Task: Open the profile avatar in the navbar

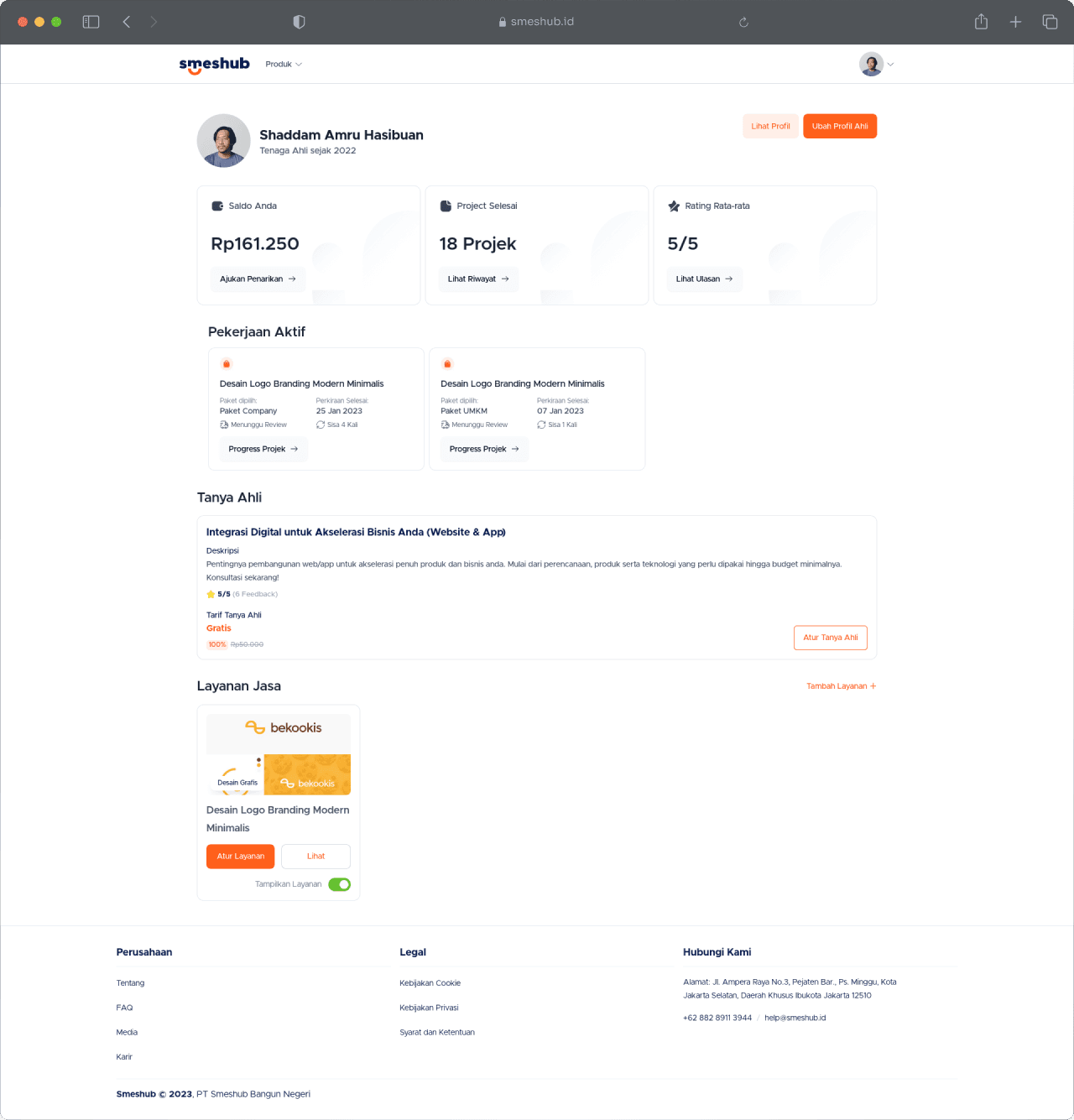Action: click(x=871, y=64)
